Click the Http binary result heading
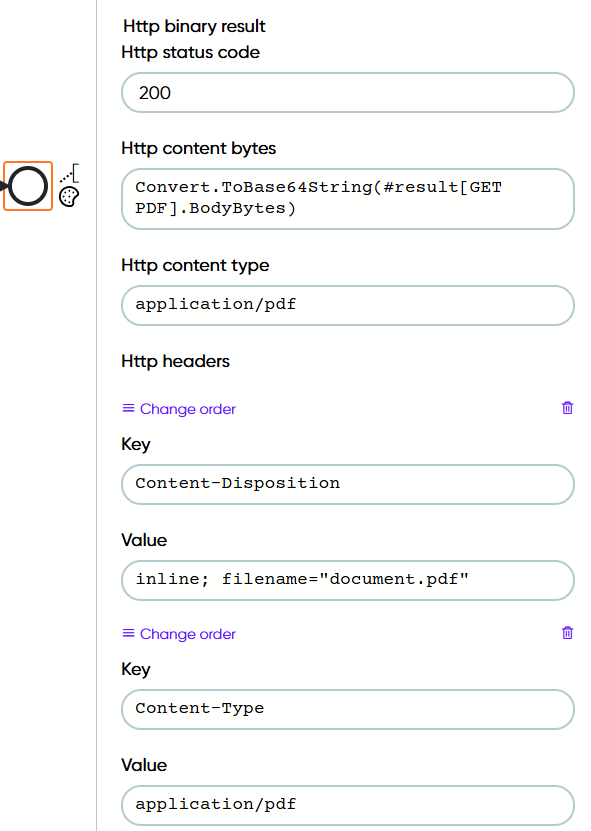591x831 pixels. 194,26
